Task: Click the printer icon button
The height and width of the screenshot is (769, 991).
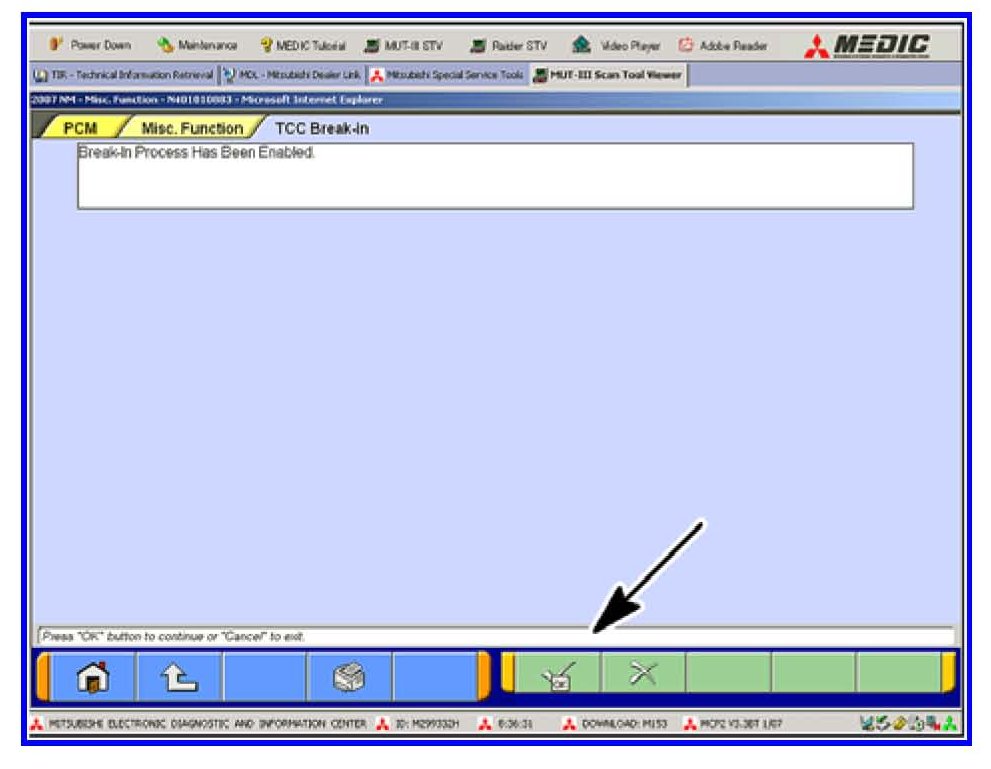Action: 348,678
